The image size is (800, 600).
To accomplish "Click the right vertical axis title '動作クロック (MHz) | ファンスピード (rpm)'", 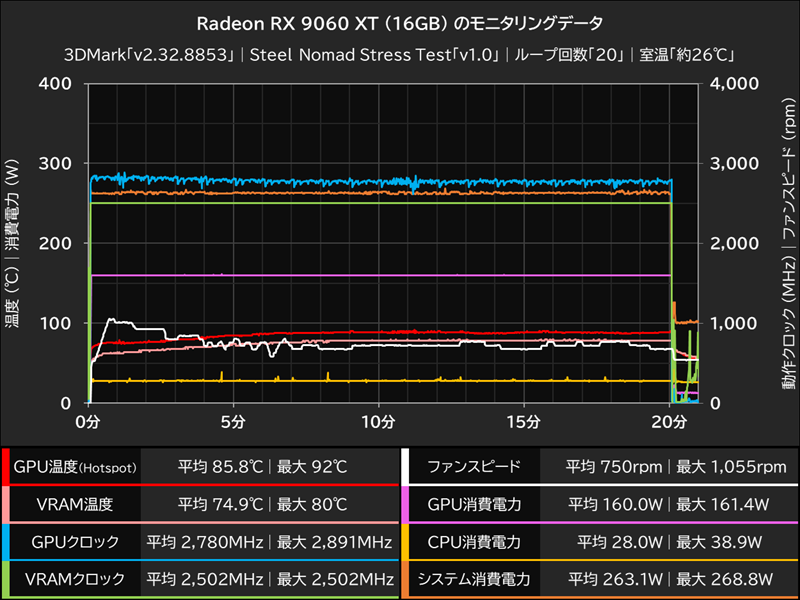I will coord(788,243).
